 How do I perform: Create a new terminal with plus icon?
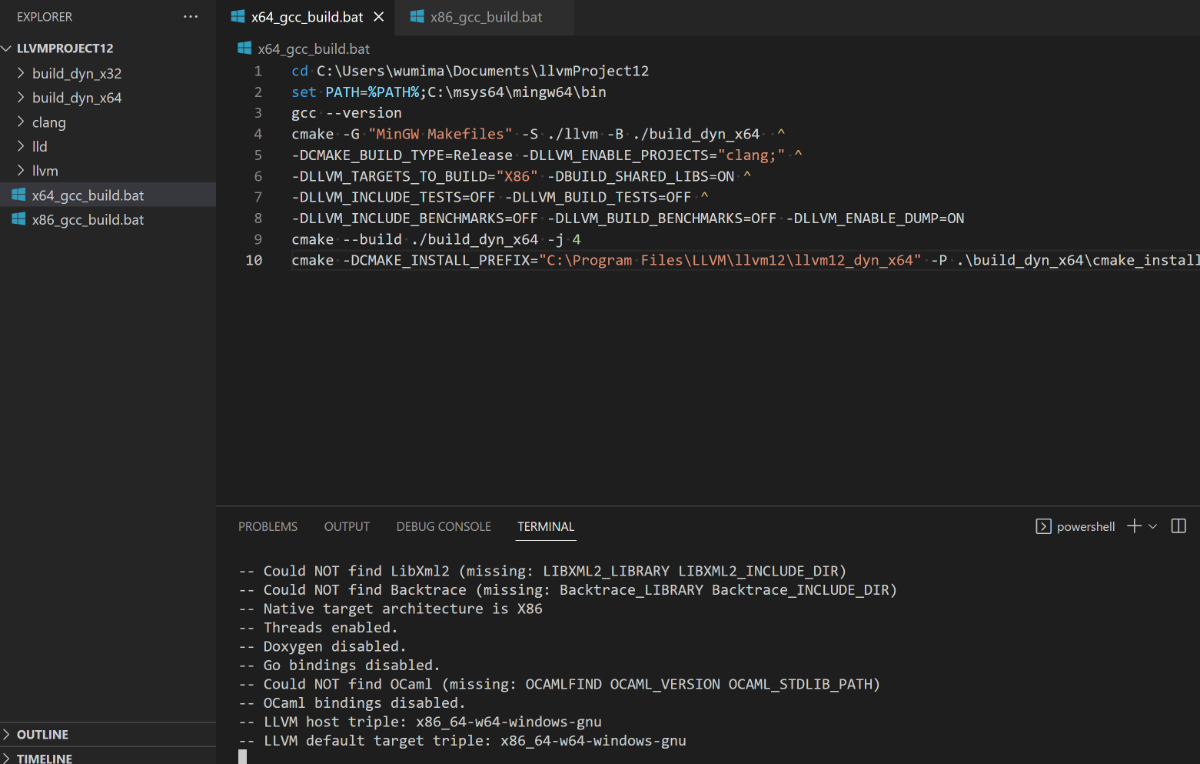tap(1134, 526)
